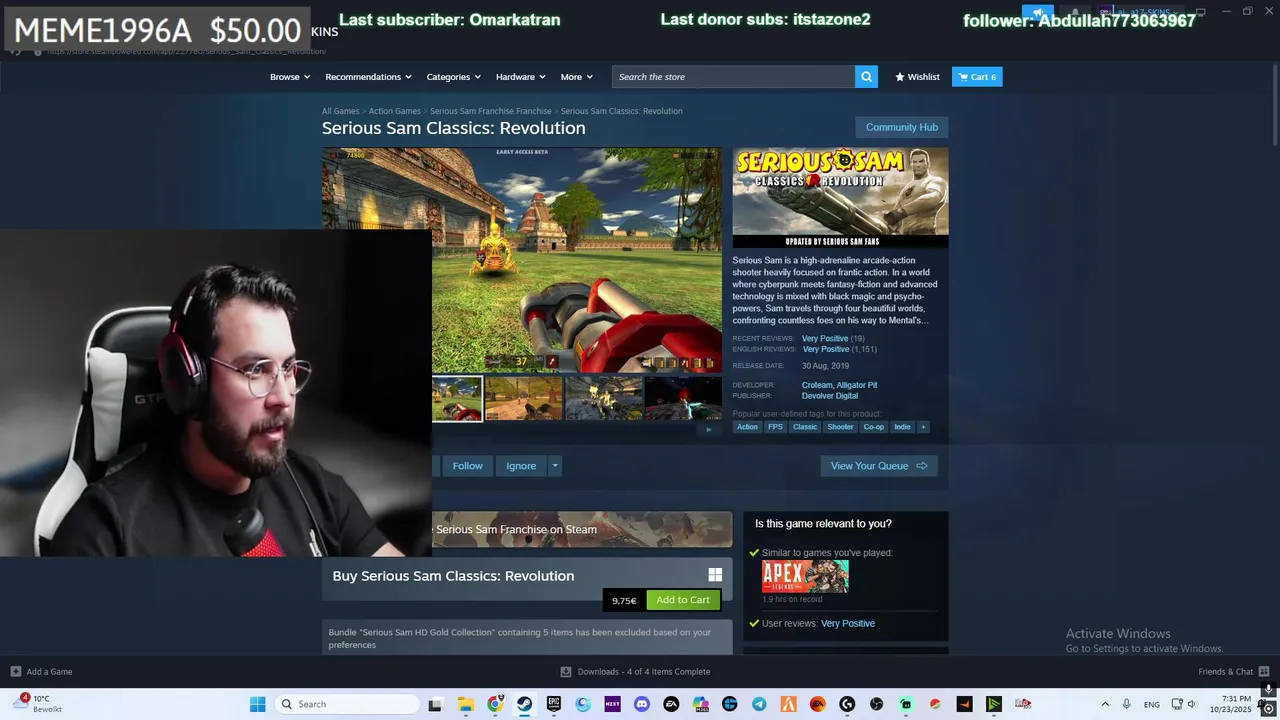The image size is (1280, 720).
Task: Expand more tags with the plus button
Action: point(923,427)
